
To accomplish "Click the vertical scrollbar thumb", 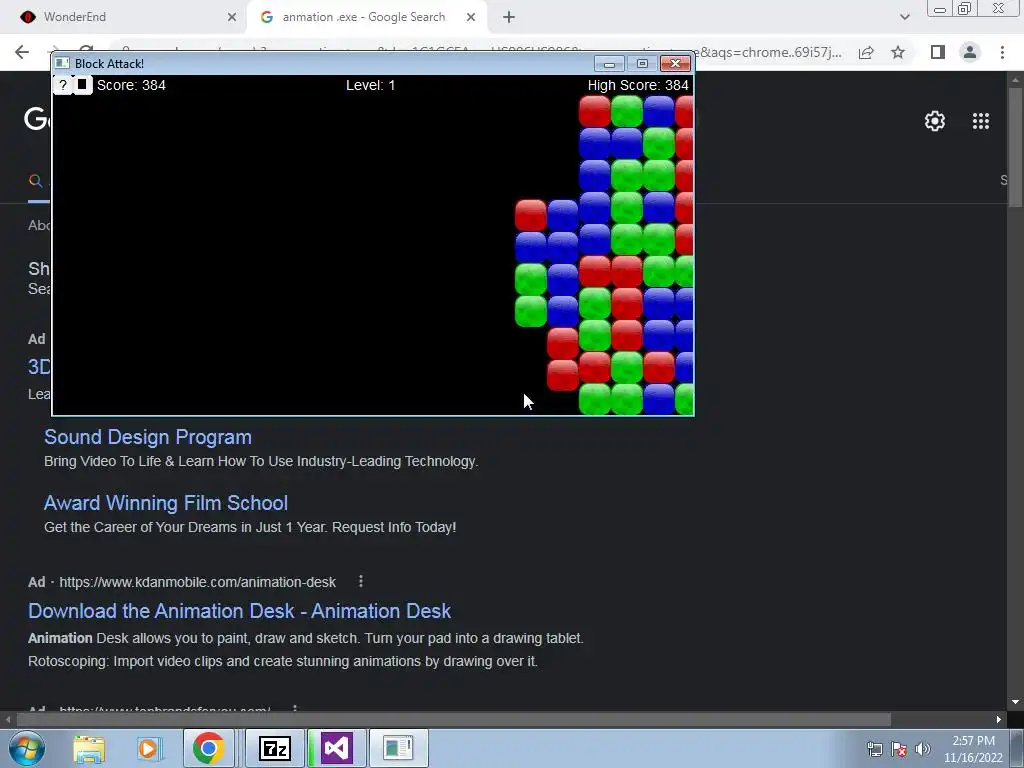I will point(1015,148).
